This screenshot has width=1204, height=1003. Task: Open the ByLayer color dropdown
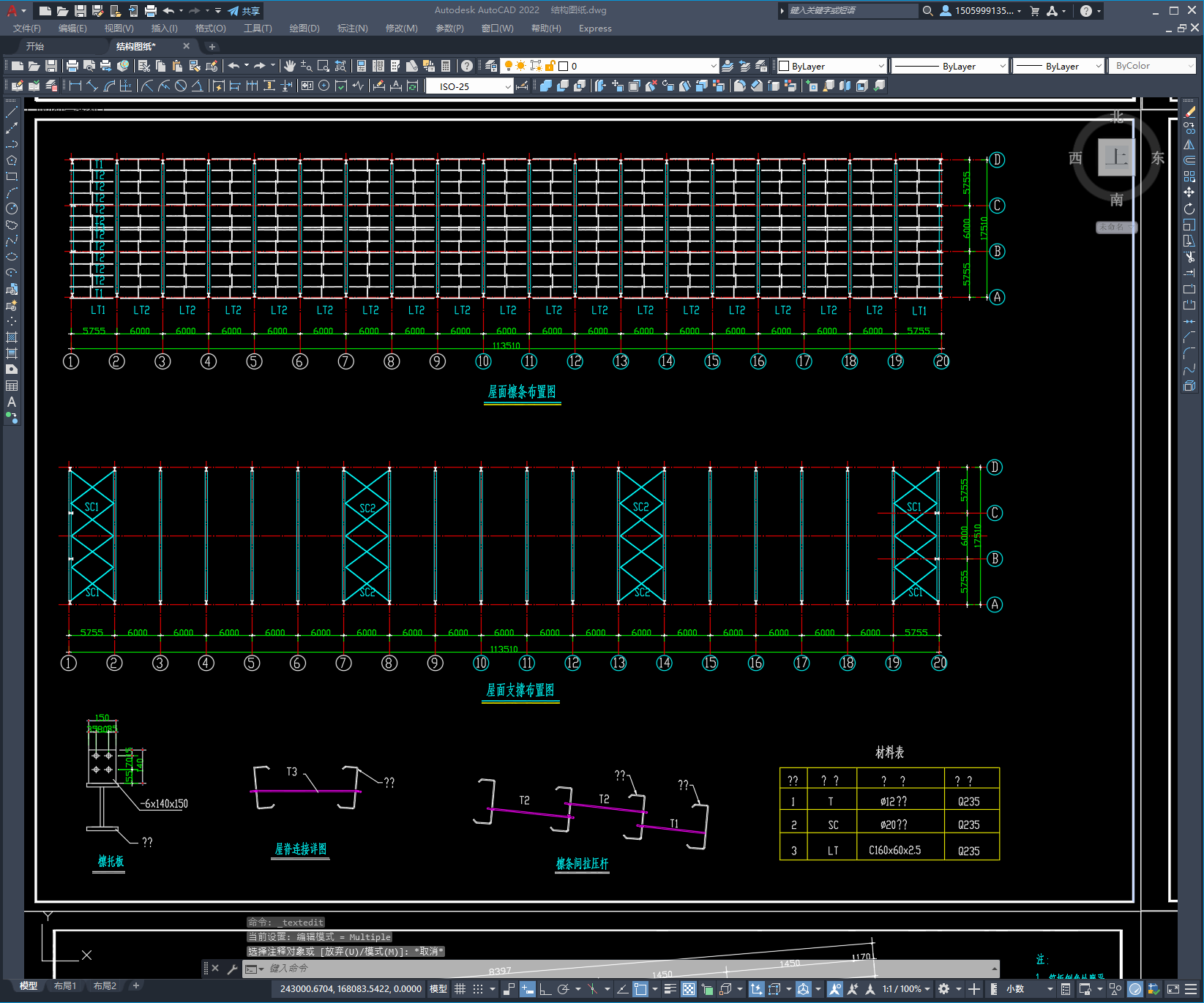pos(832,66)
